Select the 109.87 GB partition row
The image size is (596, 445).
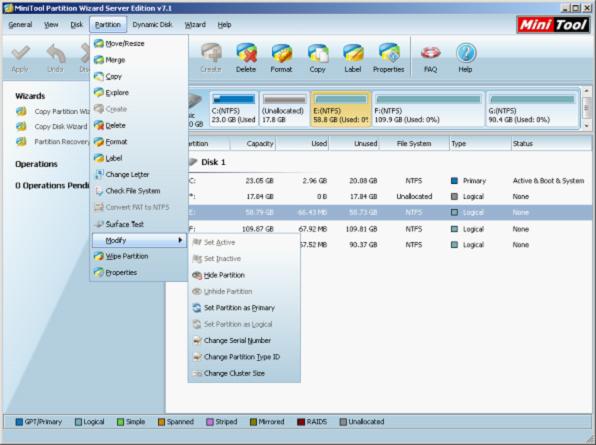(390, 229)
